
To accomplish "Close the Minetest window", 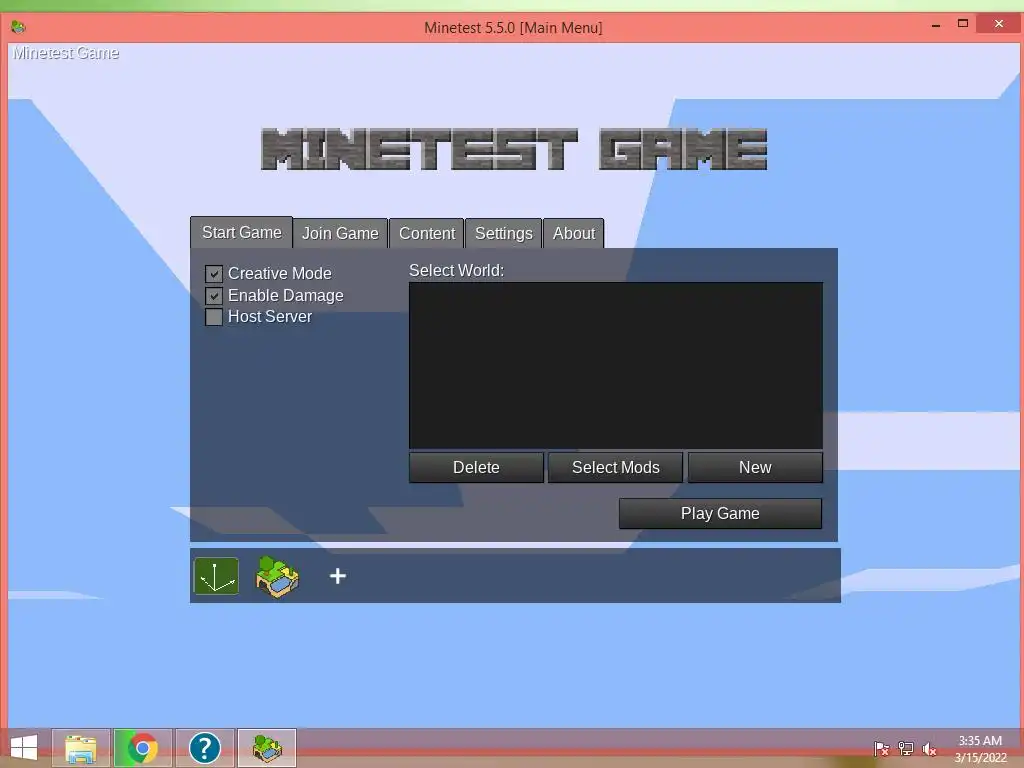I will click(999, 24).
